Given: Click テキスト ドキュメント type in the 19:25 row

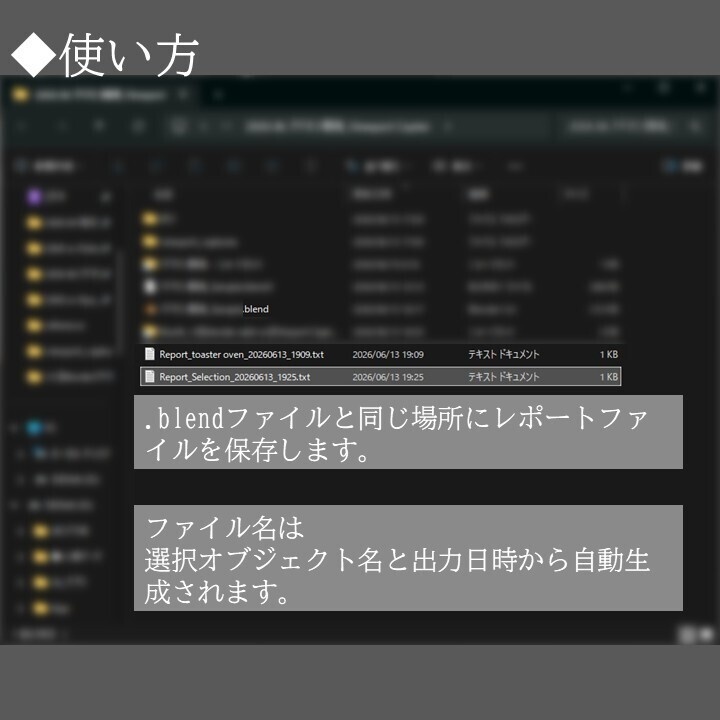Looking at the screenshot, I should pyautogui.click(x=504, y=377).
